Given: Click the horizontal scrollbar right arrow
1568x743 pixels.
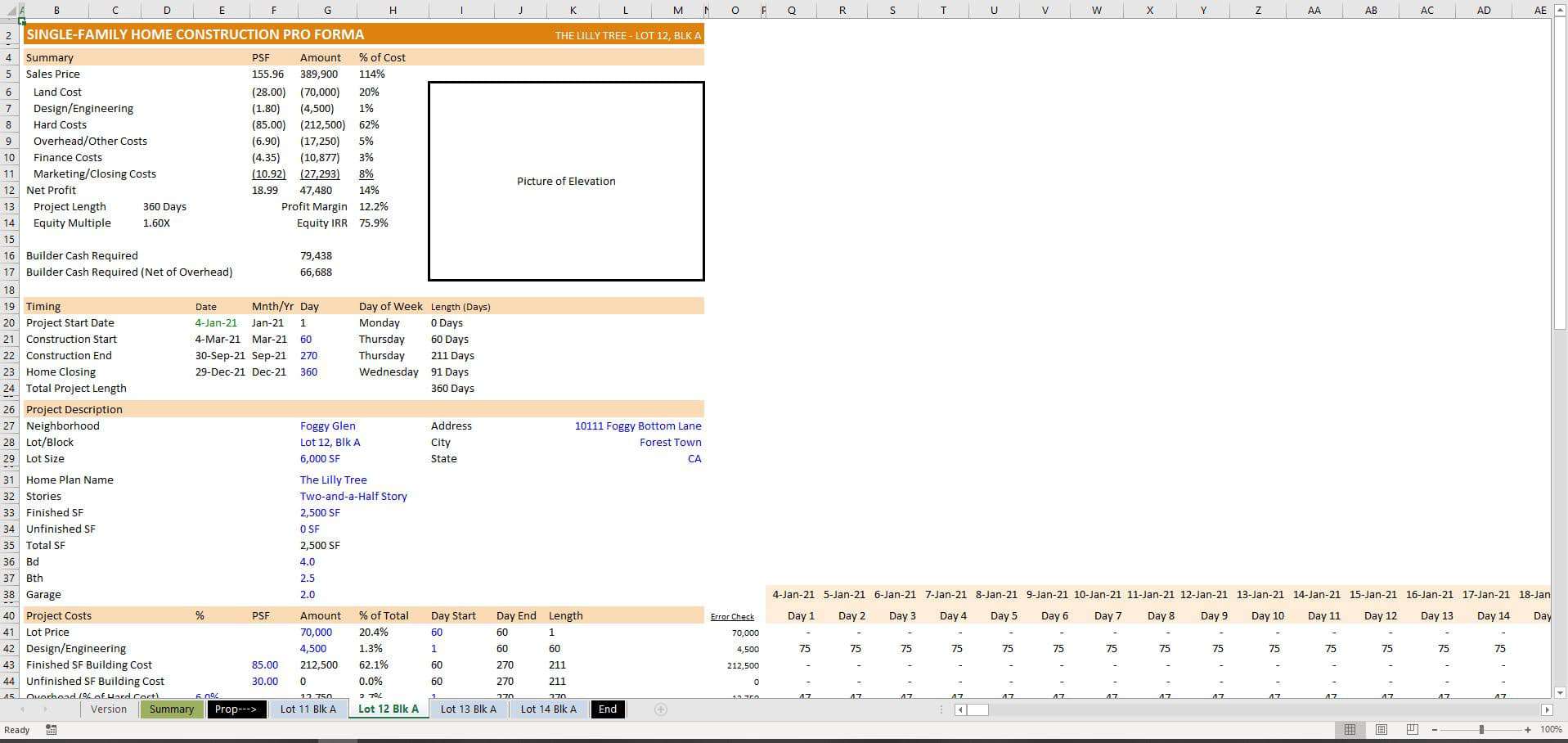Looking at the screenshot, I should pos(1546,709).
